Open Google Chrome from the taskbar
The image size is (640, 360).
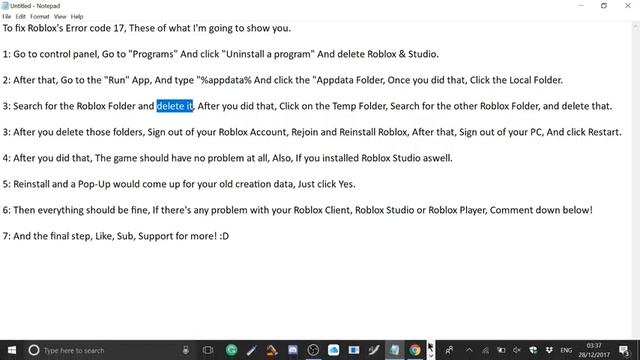(415, 350)
